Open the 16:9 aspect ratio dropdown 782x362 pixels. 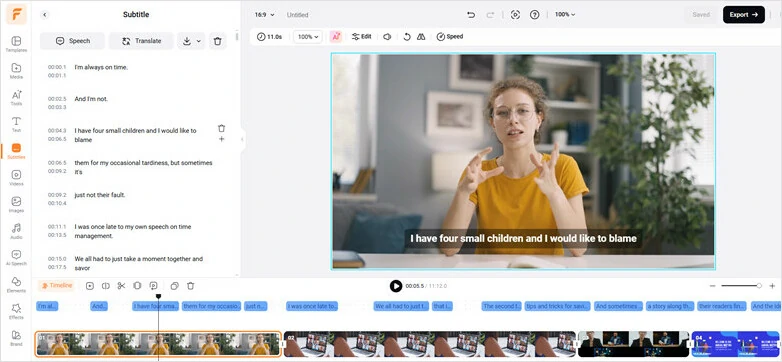pos(264,15)
